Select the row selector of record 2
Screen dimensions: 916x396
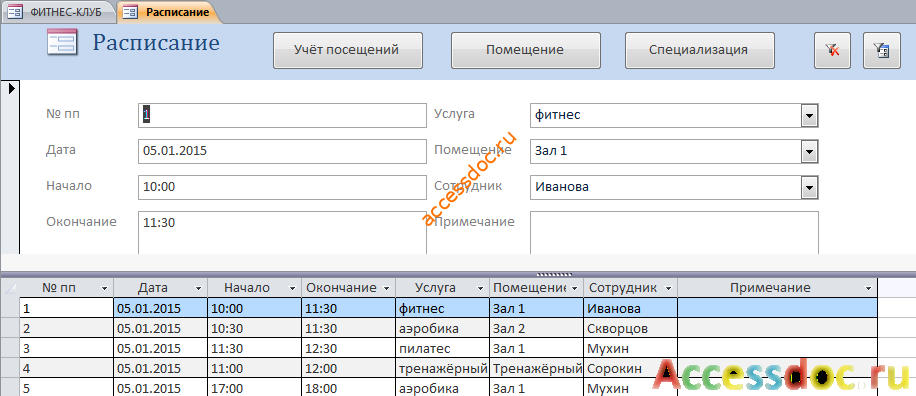click(10, 328)
